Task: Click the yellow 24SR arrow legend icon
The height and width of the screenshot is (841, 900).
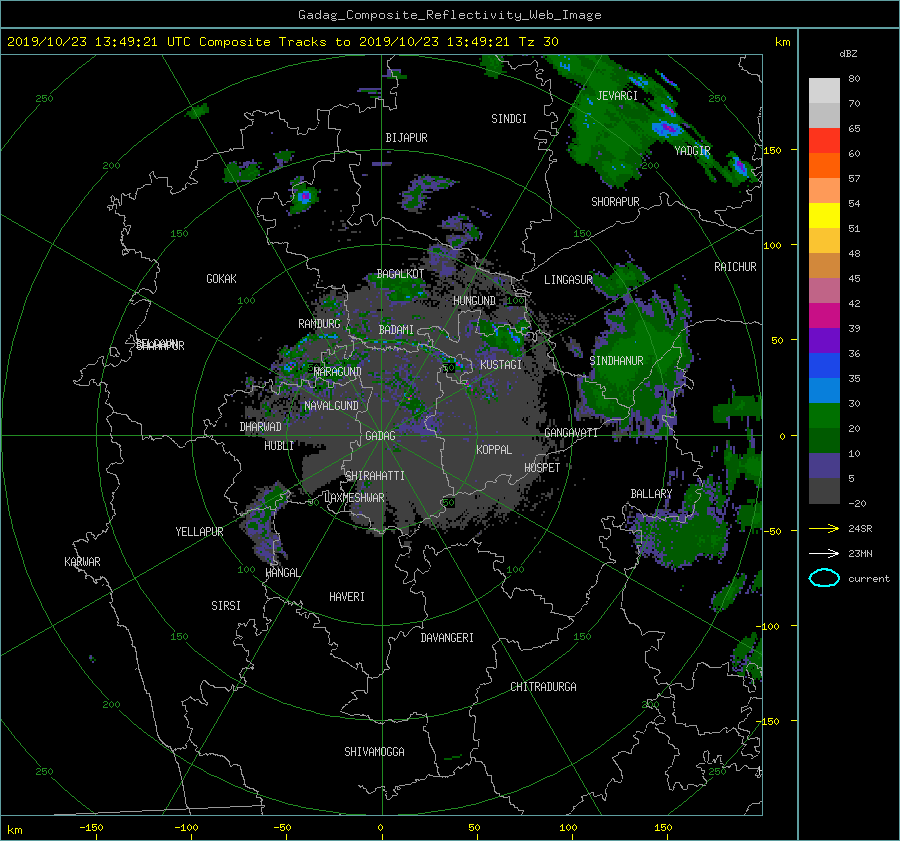Action: (824, 528)
